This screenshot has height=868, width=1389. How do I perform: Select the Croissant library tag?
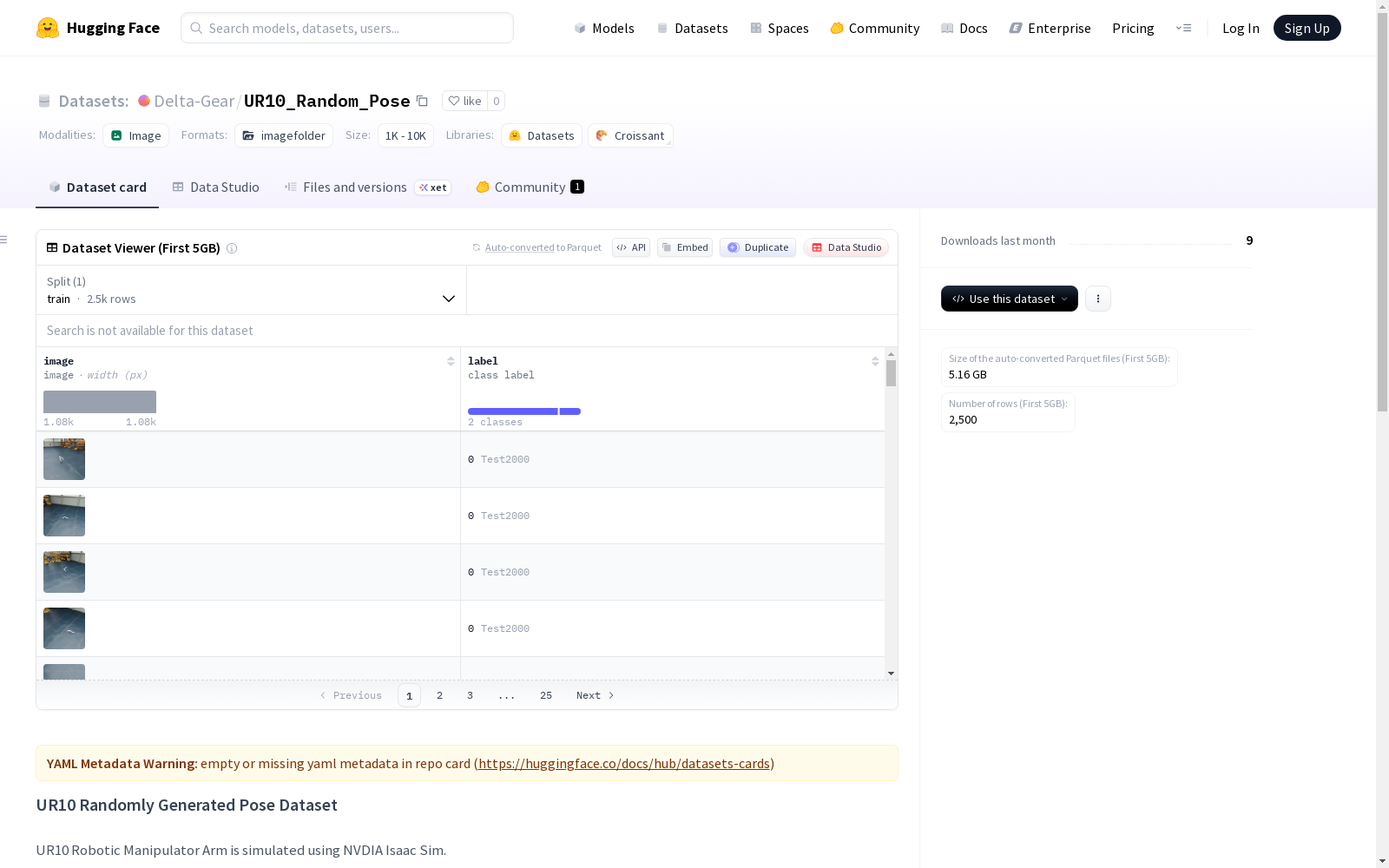tap(630, 135)
